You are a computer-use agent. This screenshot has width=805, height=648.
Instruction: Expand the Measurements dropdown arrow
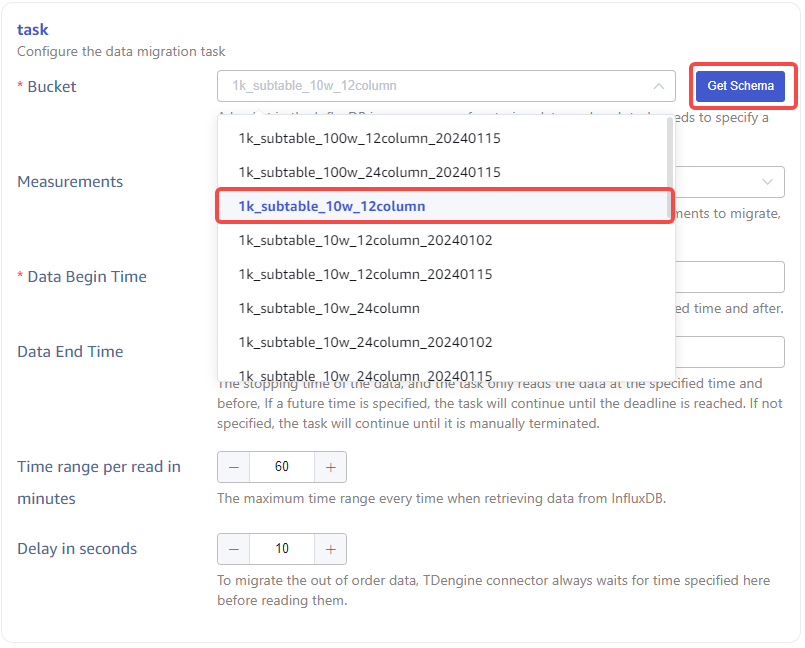click(x=767, y=182)
